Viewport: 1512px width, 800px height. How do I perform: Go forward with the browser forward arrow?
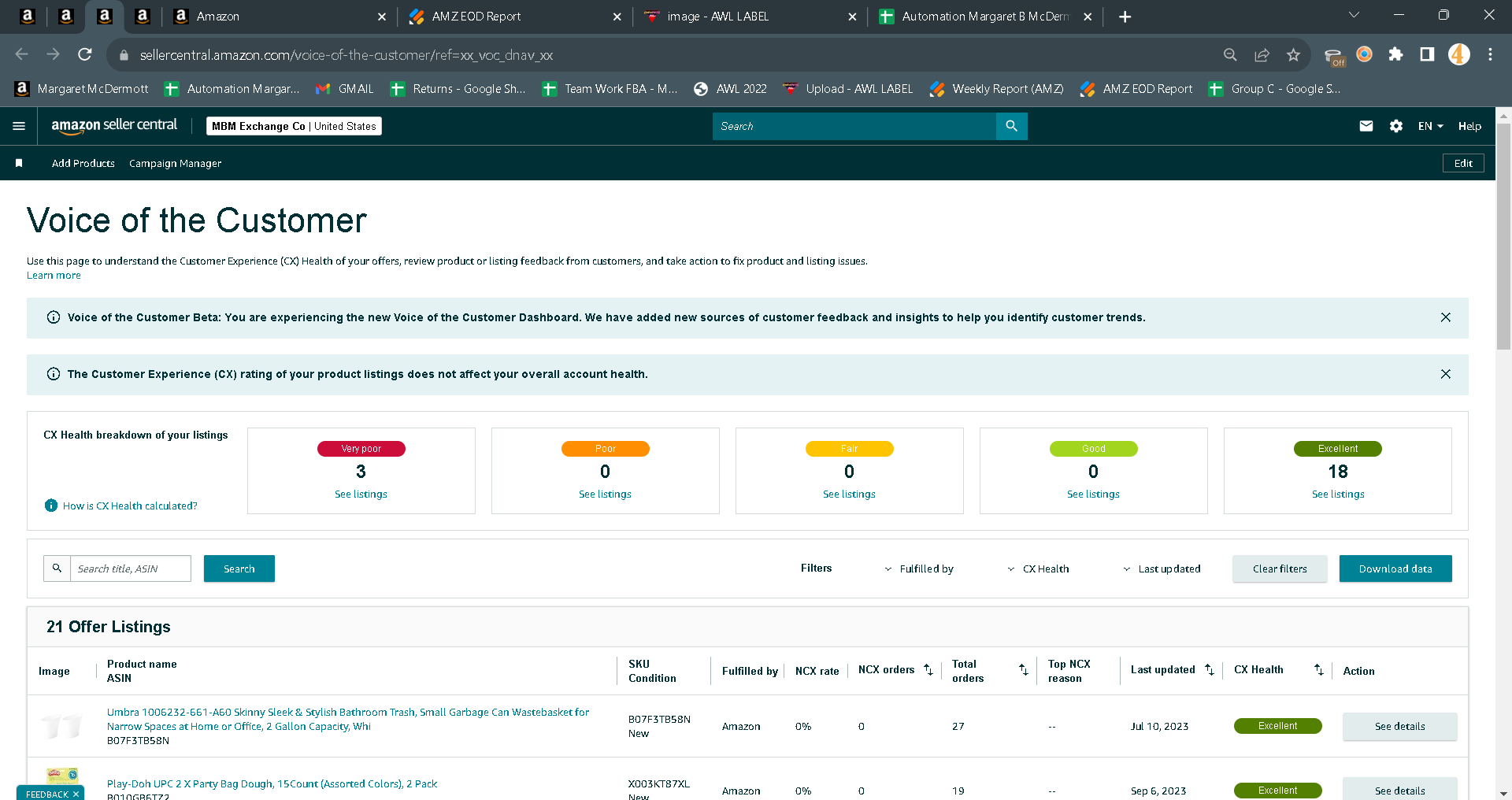[54, 54]
